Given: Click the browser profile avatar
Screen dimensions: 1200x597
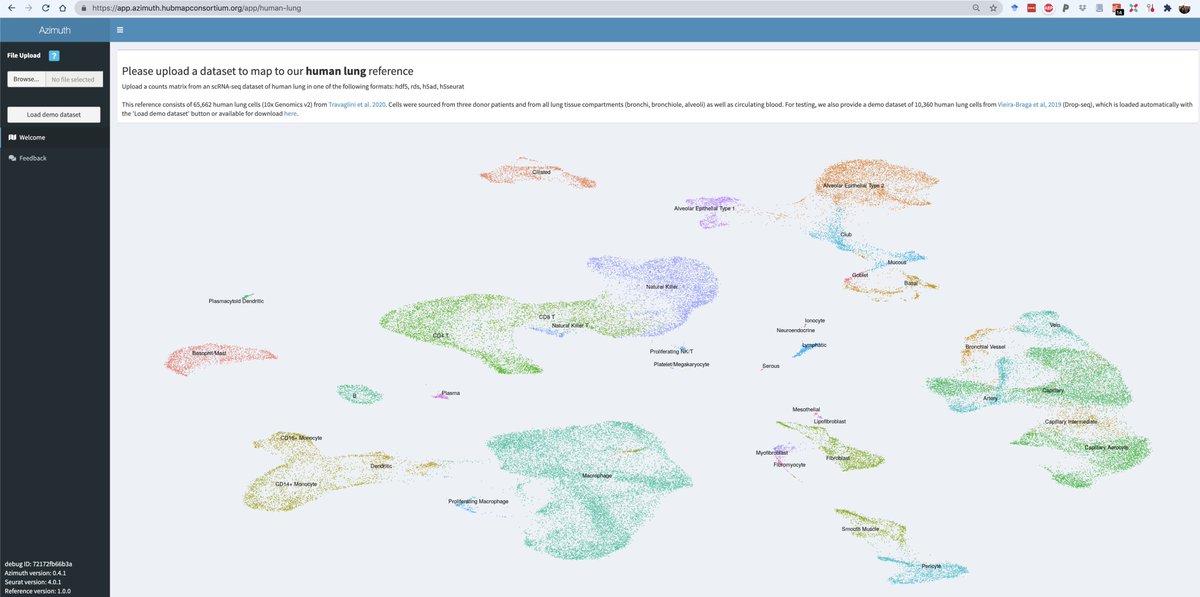Looking at the screenshot, I should click(1184, 7).
